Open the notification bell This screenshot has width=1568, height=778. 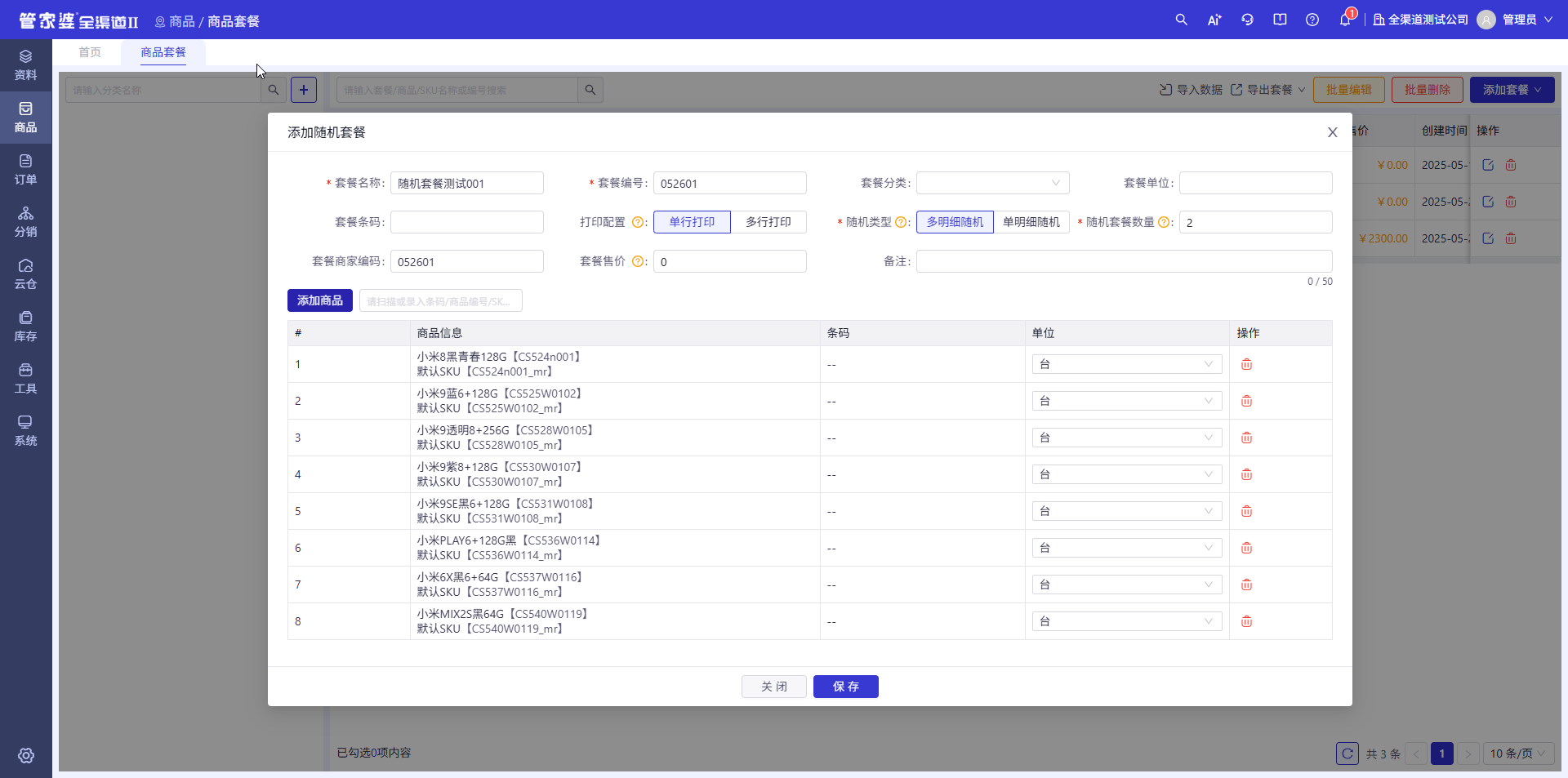pyautogui.click(x=1345, y=20)
